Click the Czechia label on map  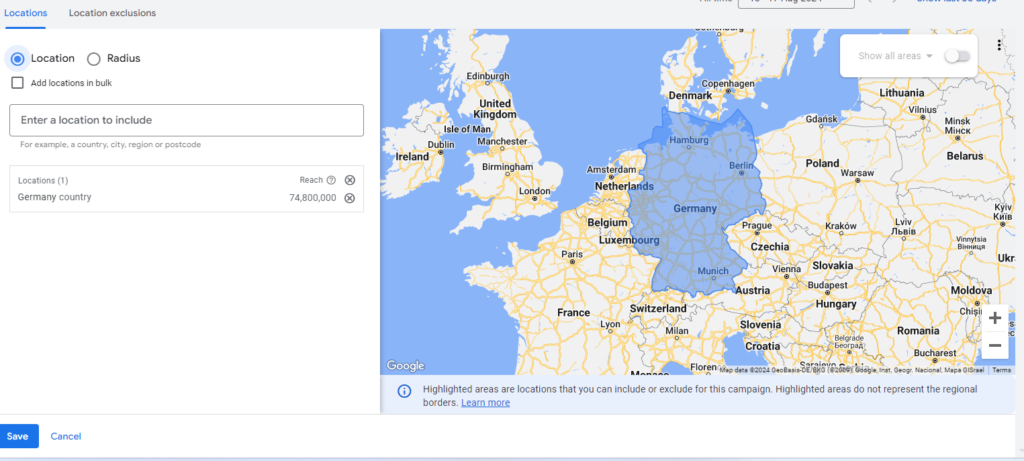769,247
